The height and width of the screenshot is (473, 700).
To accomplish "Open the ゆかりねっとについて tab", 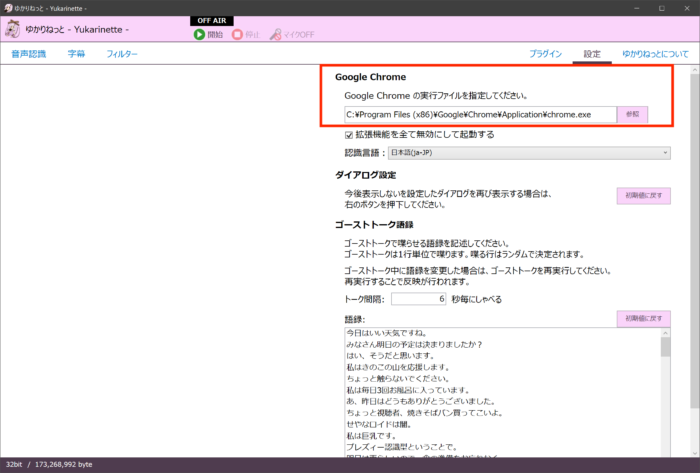I will [655, 54].
